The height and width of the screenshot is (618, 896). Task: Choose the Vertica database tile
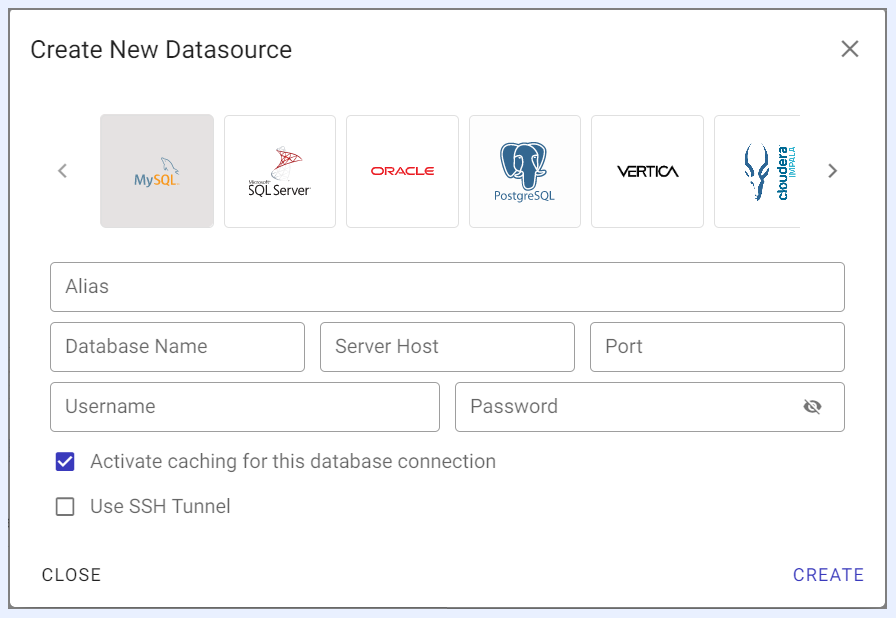pos(647,171)
